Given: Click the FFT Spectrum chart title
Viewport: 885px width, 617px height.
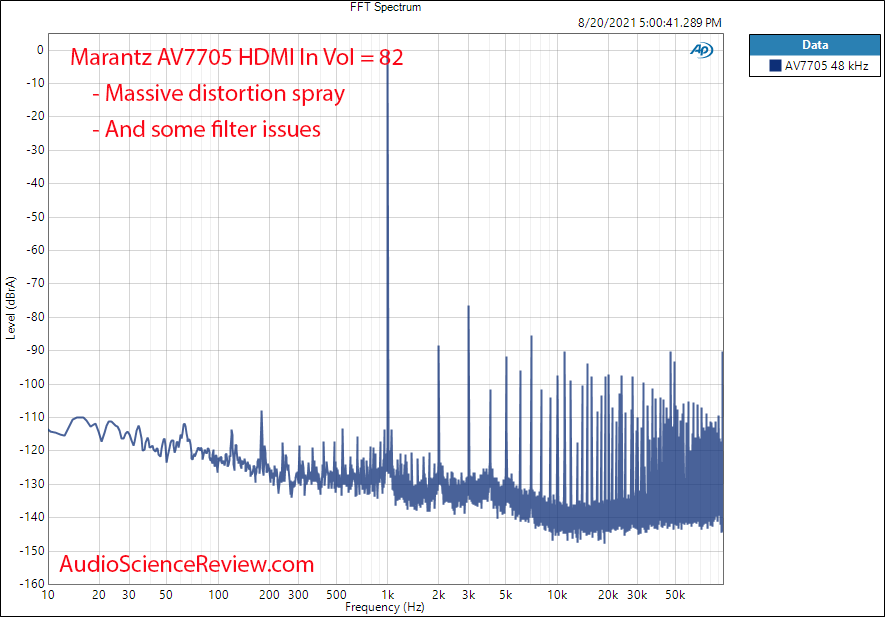Looking at the screenshot, I should click(385, 7).
